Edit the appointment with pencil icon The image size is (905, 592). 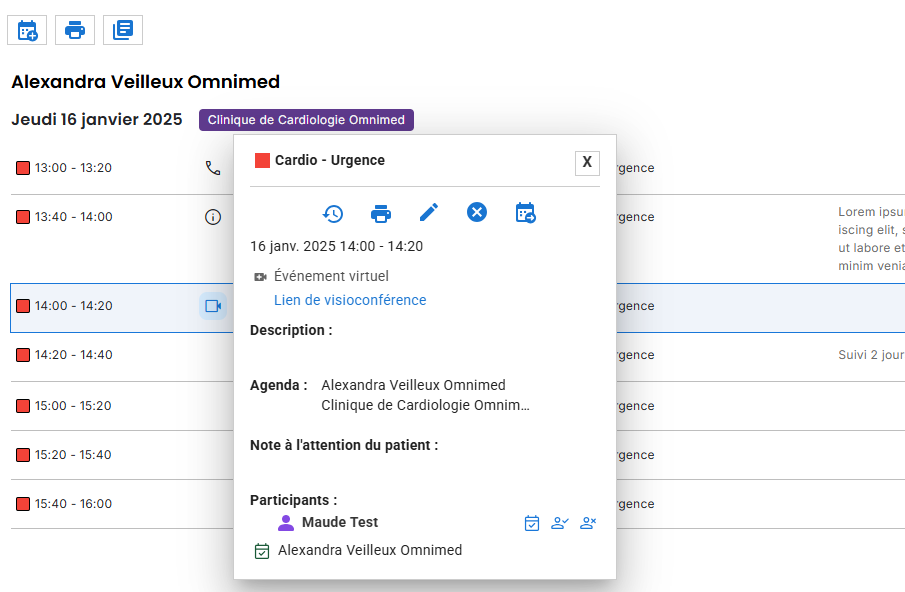pyautogui.click(x=429, y=212)
